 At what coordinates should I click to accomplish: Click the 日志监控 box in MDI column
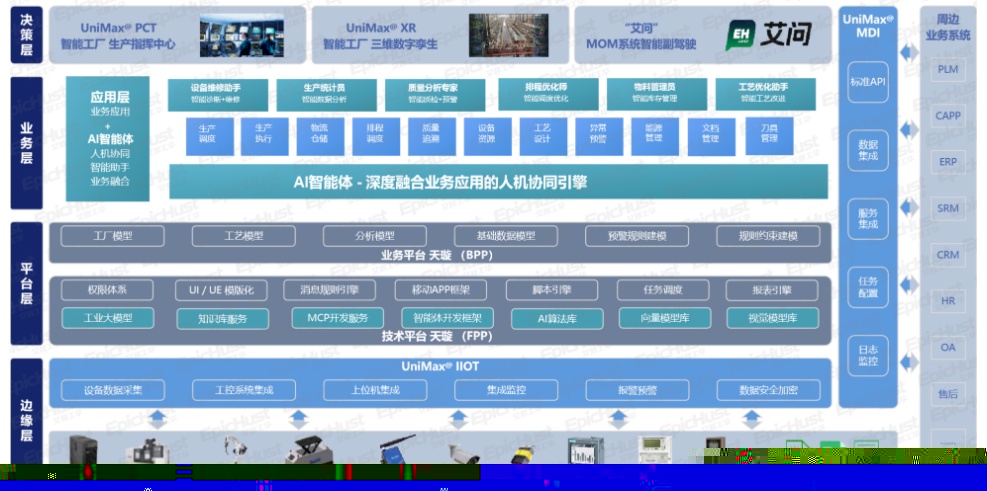[867, 355]
